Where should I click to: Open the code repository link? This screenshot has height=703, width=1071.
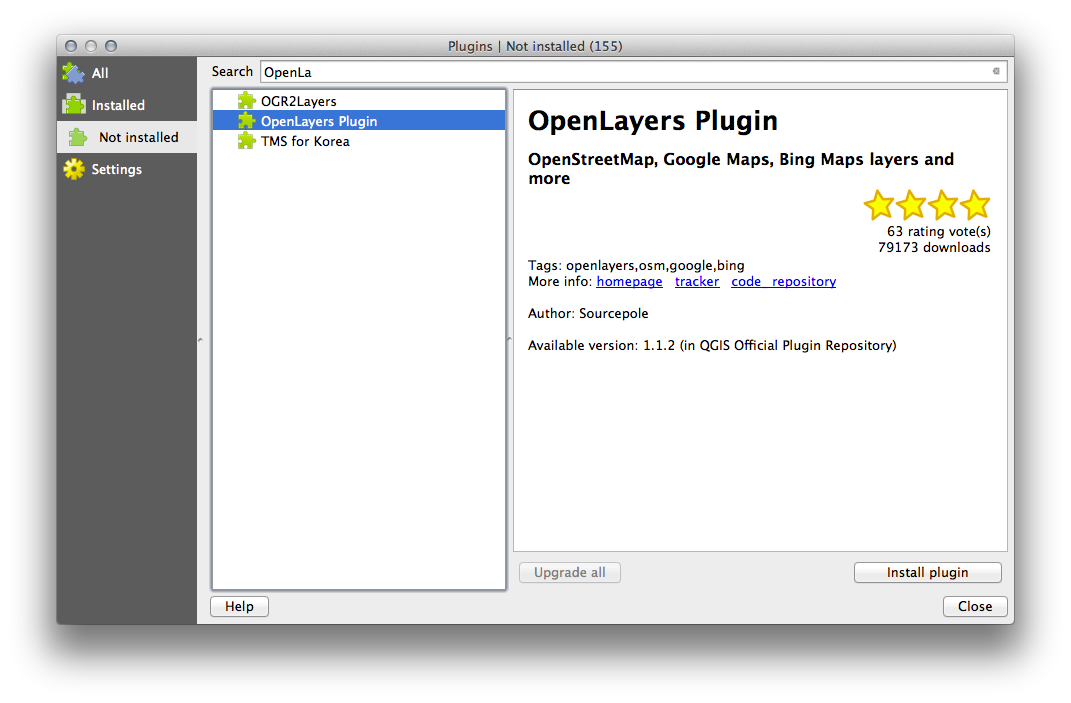(x=783, y=282)
